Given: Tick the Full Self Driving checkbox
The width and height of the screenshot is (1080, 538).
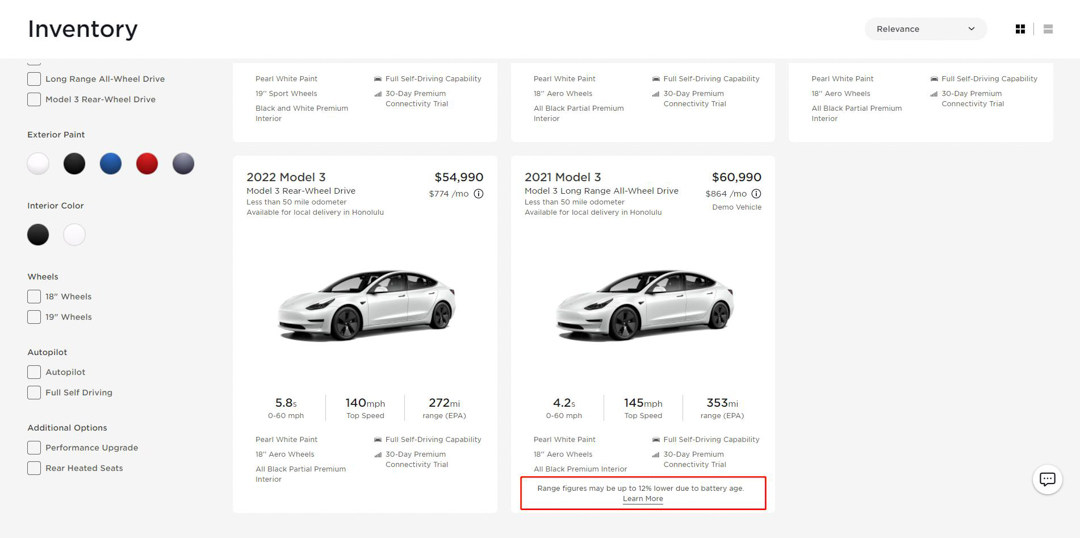Looking at the screenshot, I should tap(34, 393).
